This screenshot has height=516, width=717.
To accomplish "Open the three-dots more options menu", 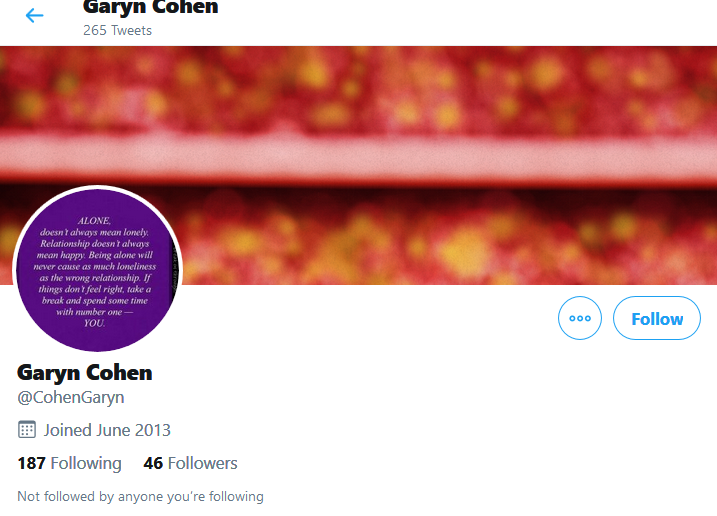I will pos(580,318).
